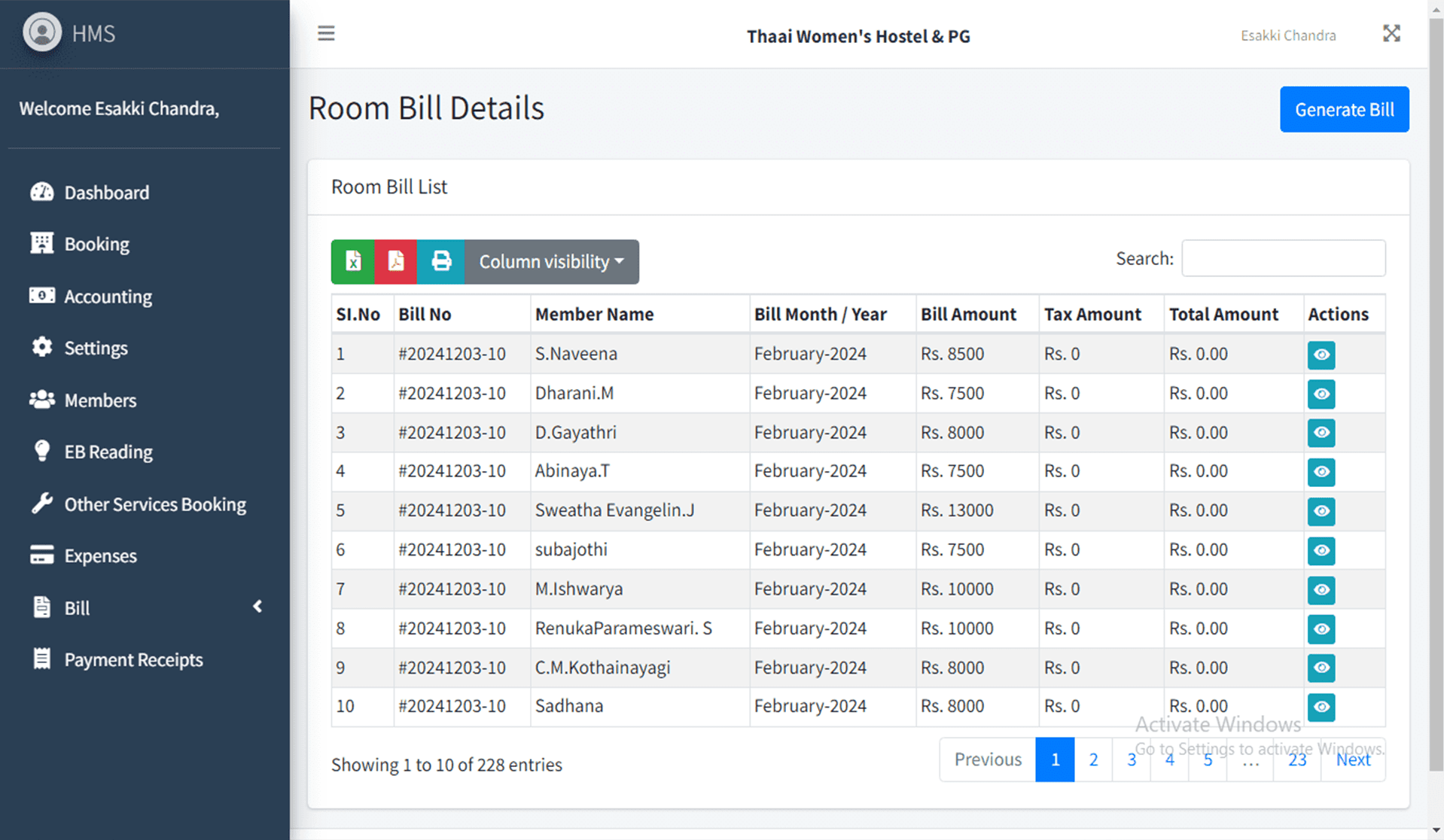Click the Bill document icon
1444x840 pixels.
tap(42, 607)
